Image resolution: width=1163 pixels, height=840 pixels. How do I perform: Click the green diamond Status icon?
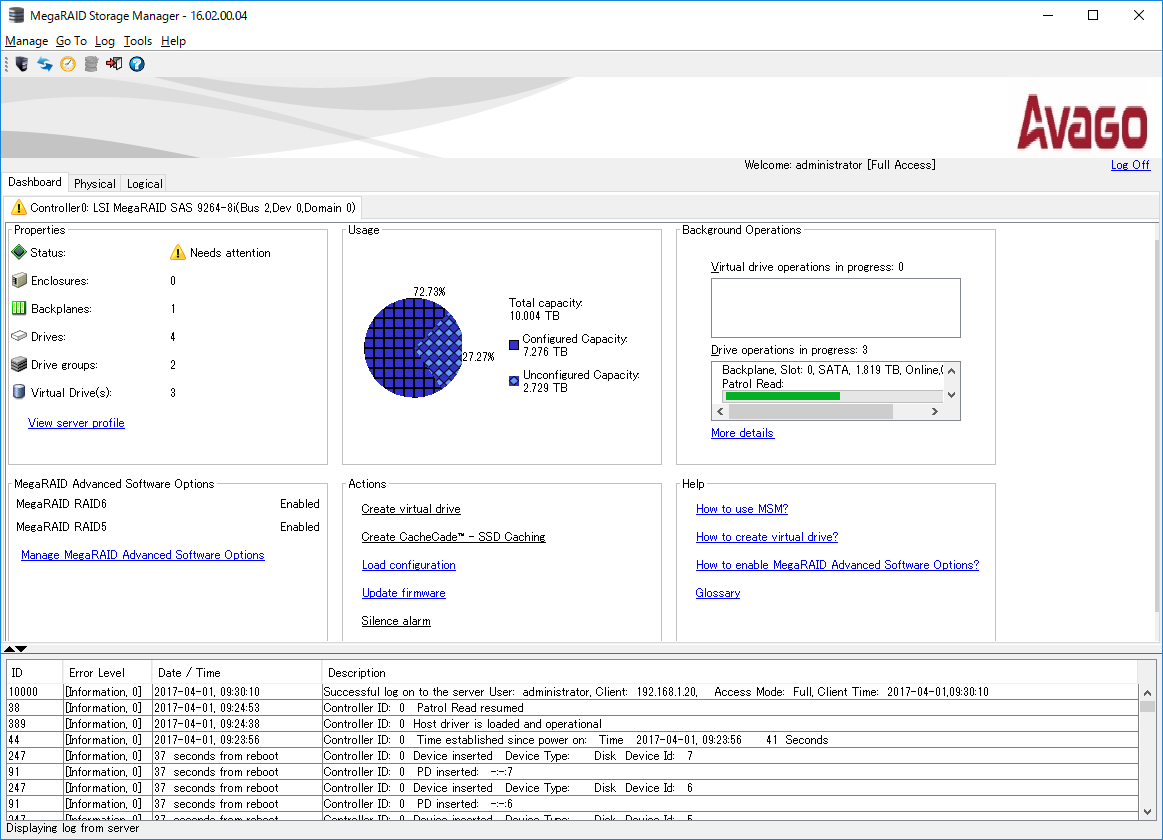19,252
